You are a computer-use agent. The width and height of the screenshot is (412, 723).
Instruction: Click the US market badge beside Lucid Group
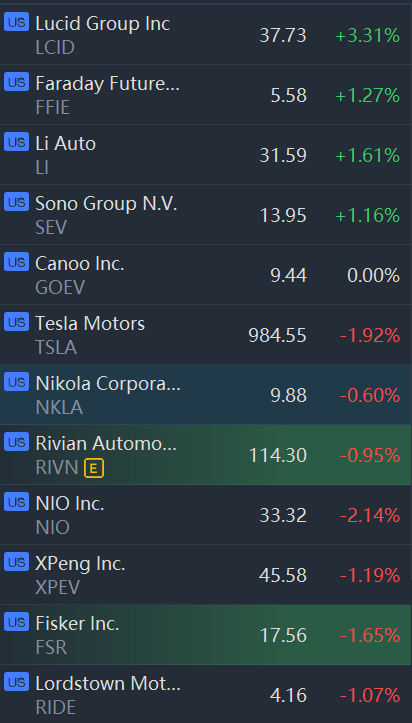click(17, 22)
